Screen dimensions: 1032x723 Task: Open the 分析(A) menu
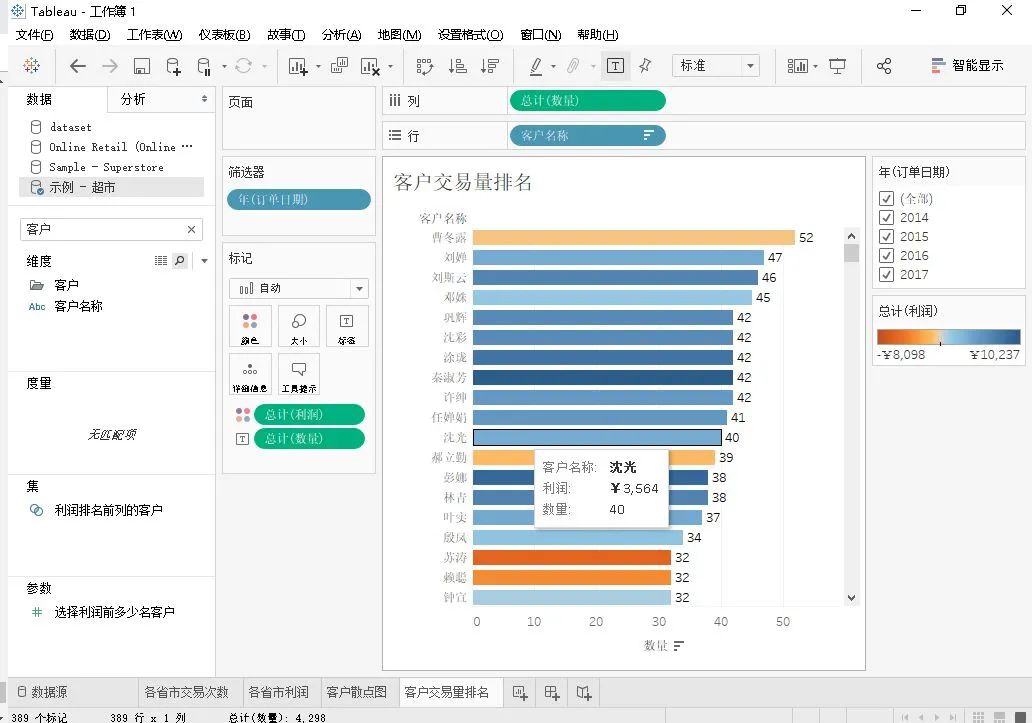click(342, 34)
